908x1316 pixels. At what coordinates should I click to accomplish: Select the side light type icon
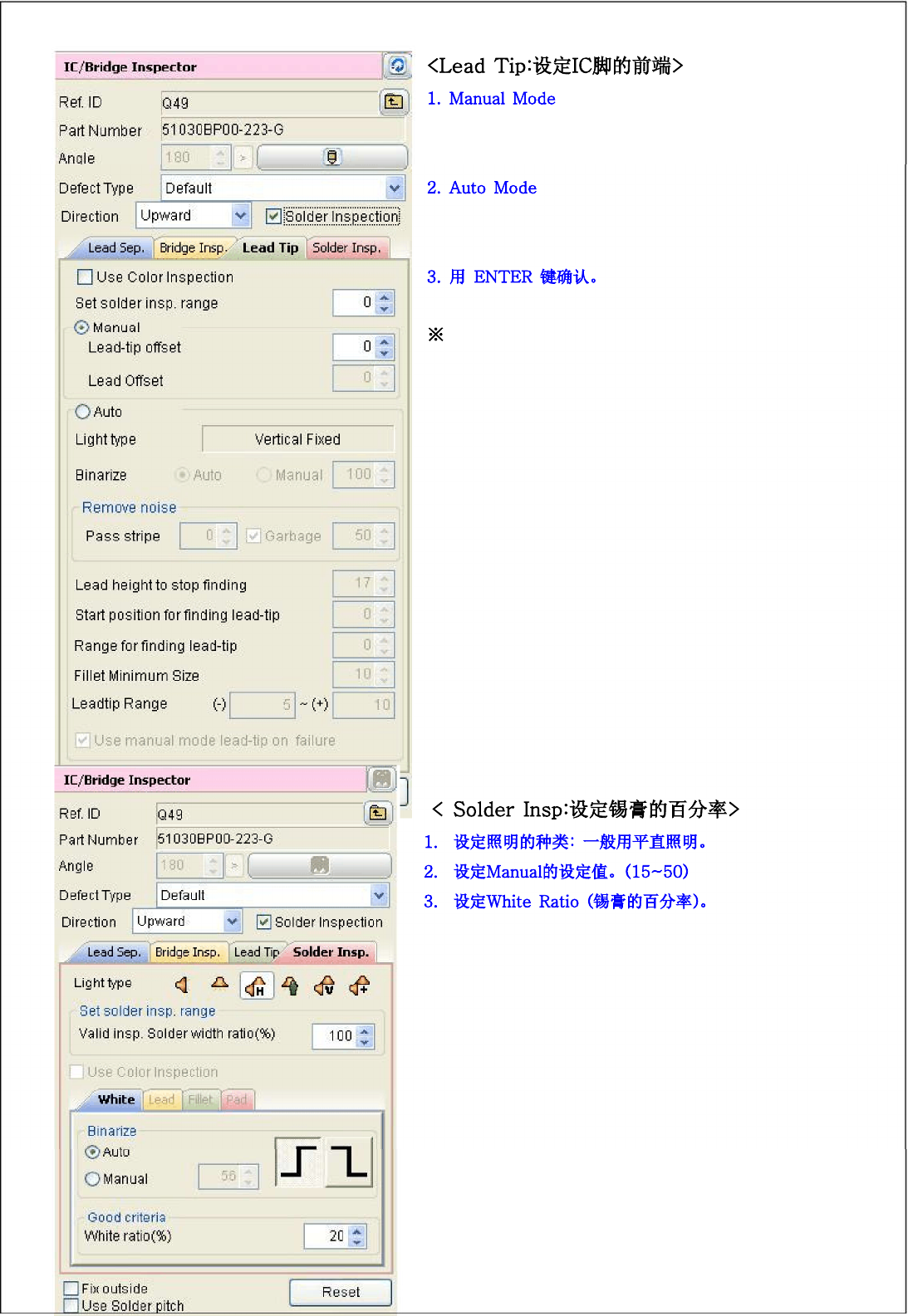pos(182,985)
